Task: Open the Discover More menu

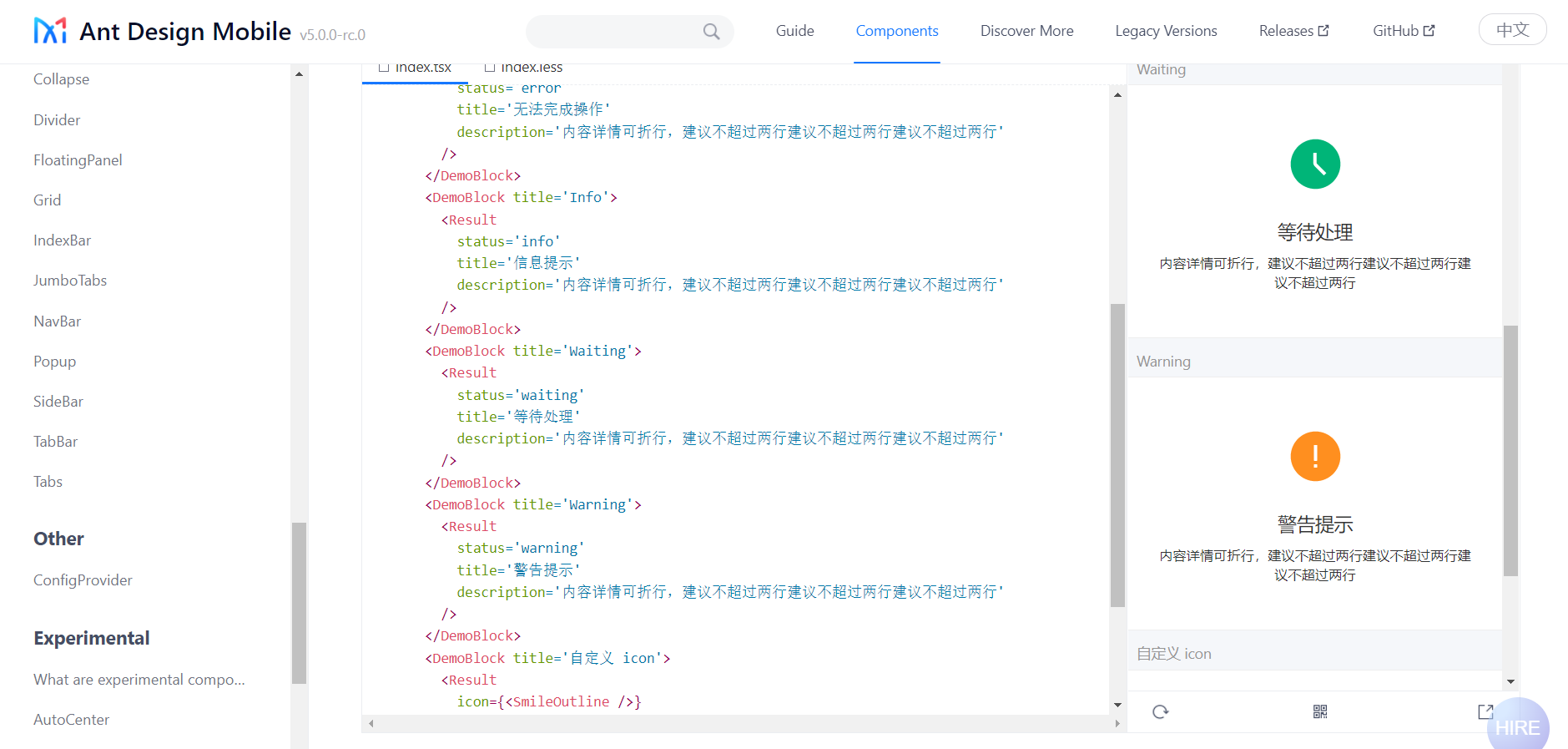Action: pyautogui.click(x=1026, y=31)
